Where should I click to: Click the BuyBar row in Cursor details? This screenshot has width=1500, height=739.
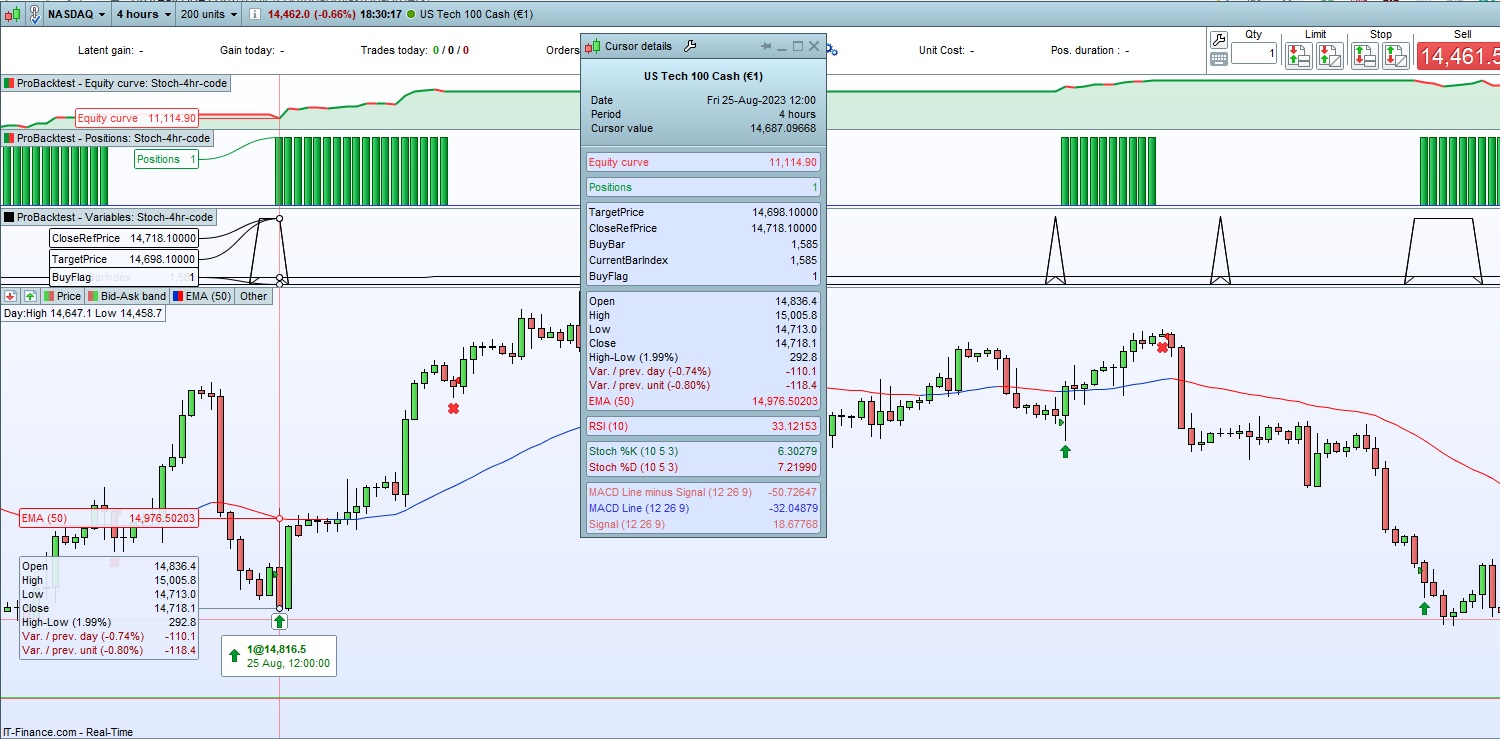(x=703, y=244)
